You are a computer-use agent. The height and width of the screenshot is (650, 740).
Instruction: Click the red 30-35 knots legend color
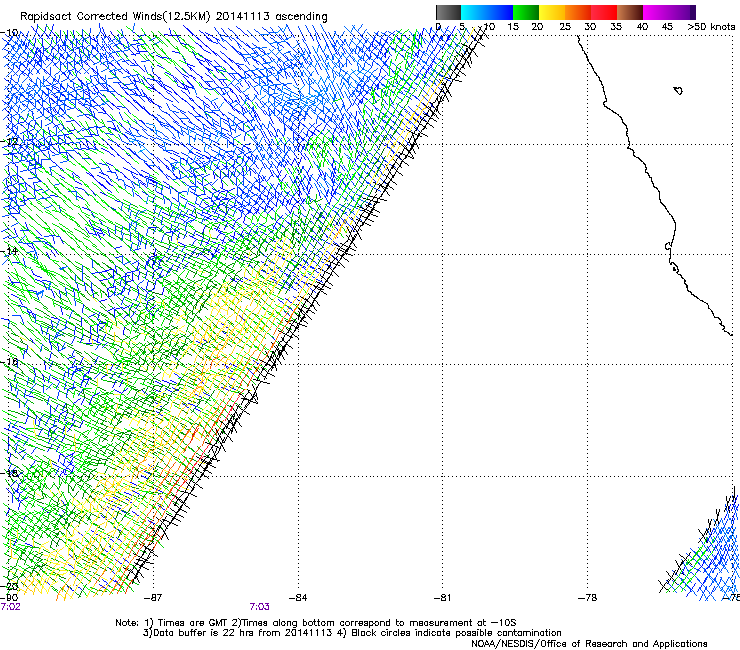coord(604,12)
